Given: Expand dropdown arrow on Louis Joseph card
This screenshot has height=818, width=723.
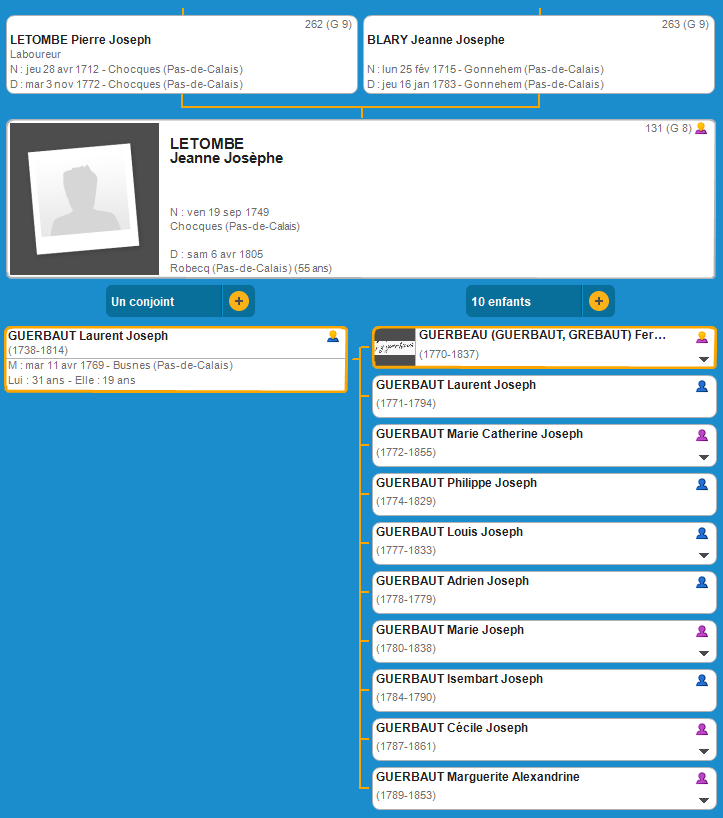Looking at the screenshot, I should [703, 555].
